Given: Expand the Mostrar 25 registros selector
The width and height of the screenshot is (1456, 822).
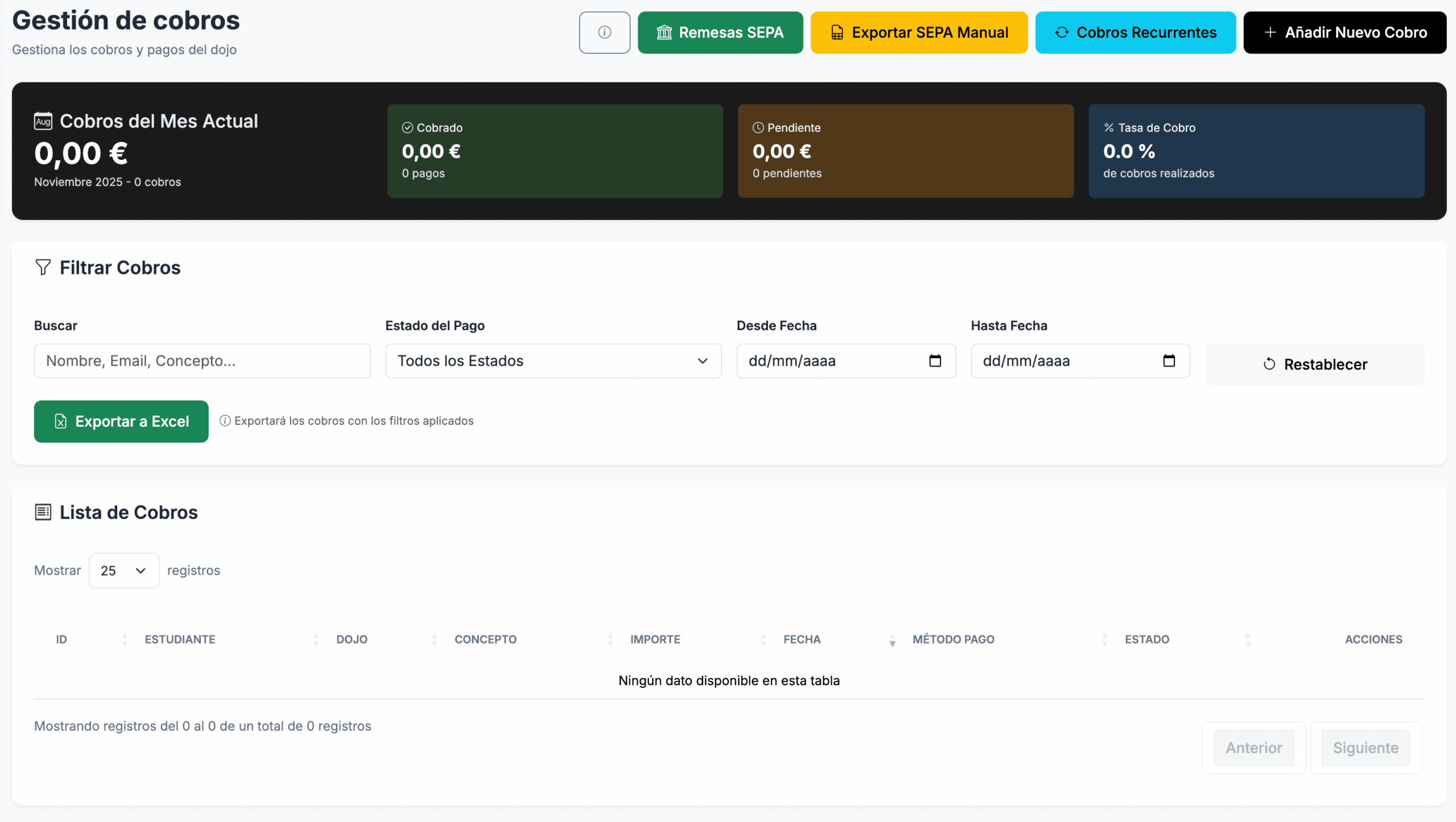Looking at the screenshot, I should [123, 570].
